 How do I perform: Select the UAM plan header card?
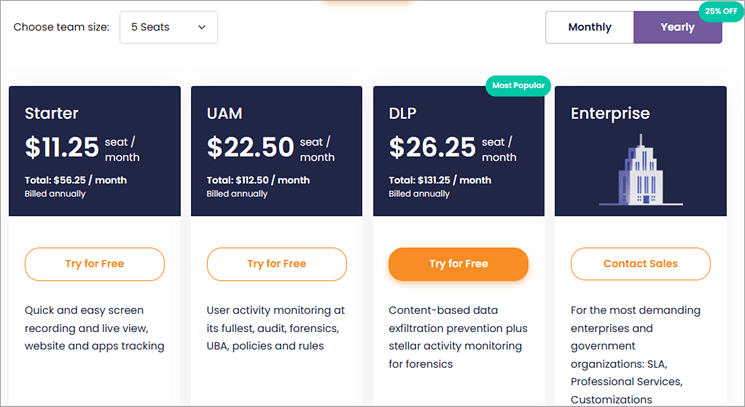pyautogui.click(x=276, y=150)
